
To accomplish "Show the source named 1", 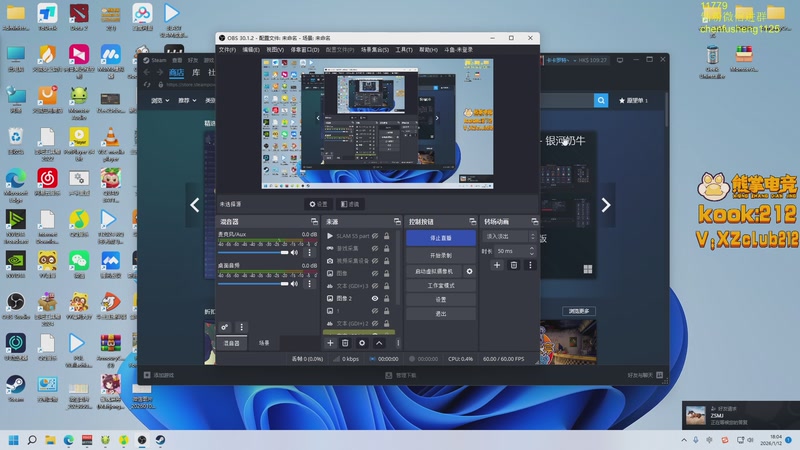I will point(375,311).
